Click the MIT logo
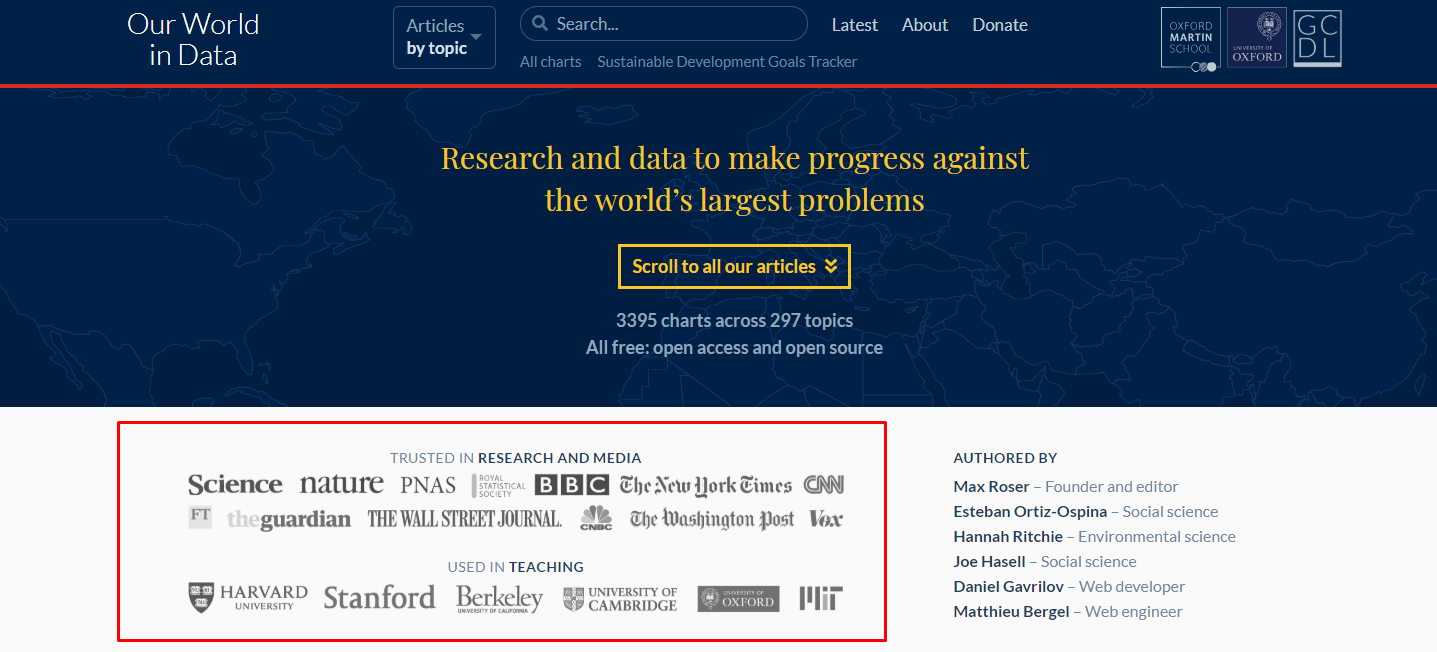The width and height of the screenshot is (1437, 652). [x=821, y=598]
